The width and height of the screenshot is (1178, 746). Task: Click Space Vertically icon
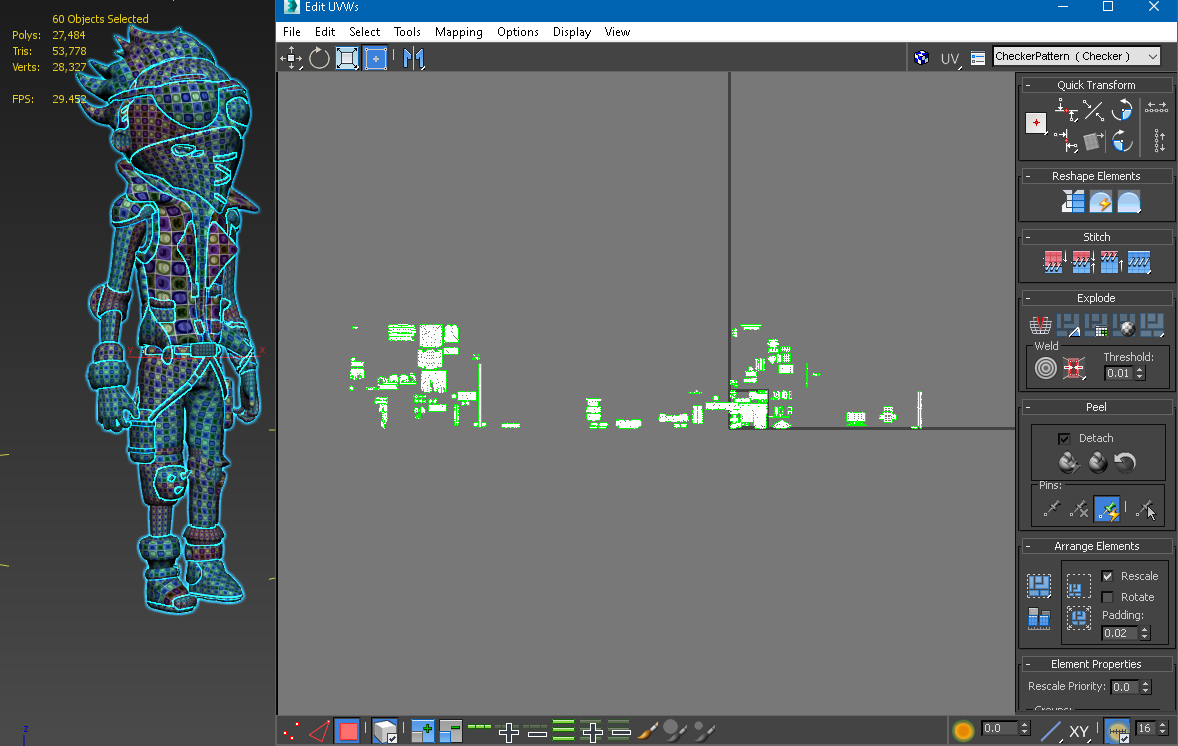(1159, 140)
